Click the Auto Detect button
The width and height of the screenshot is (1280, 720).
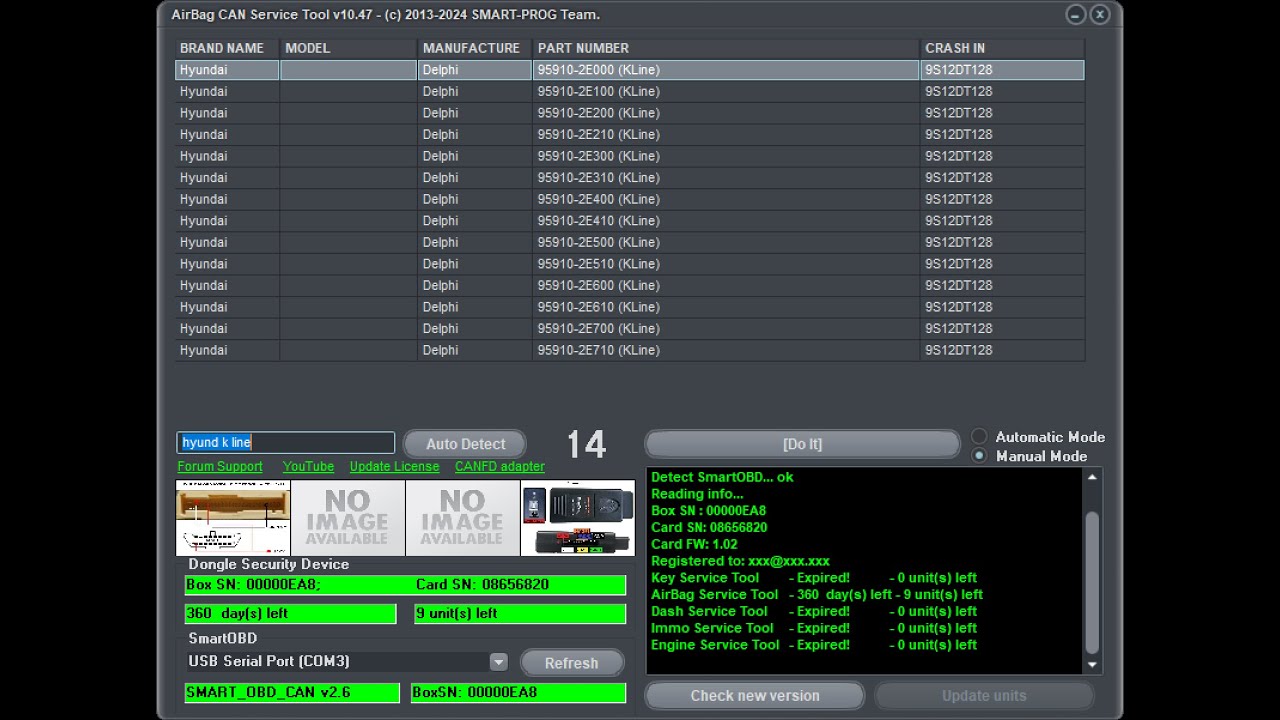point(465,444)
